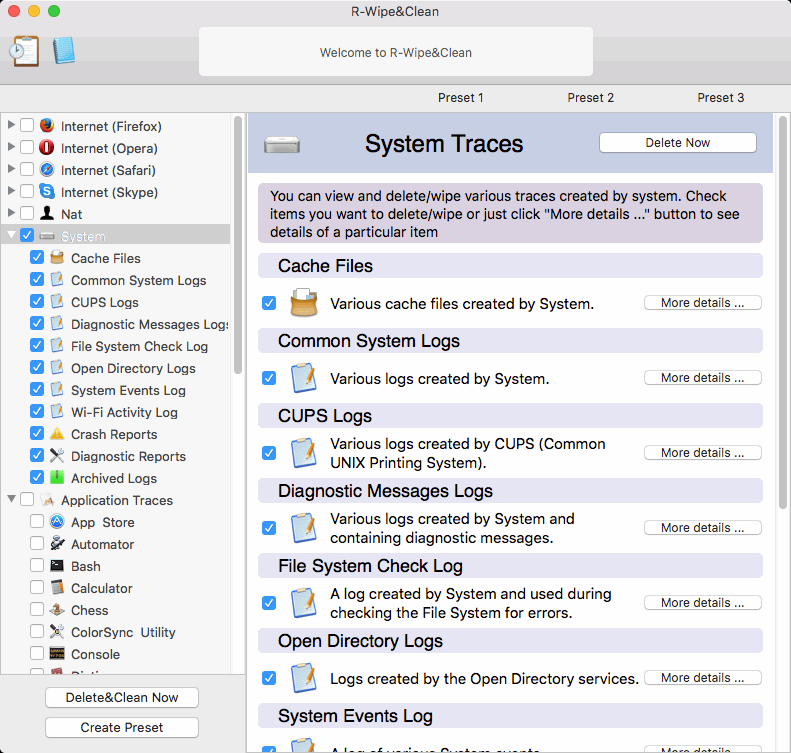Click the Chess piece icon
This screenshot has height=753, width=791.
click(x=57, y=609)
